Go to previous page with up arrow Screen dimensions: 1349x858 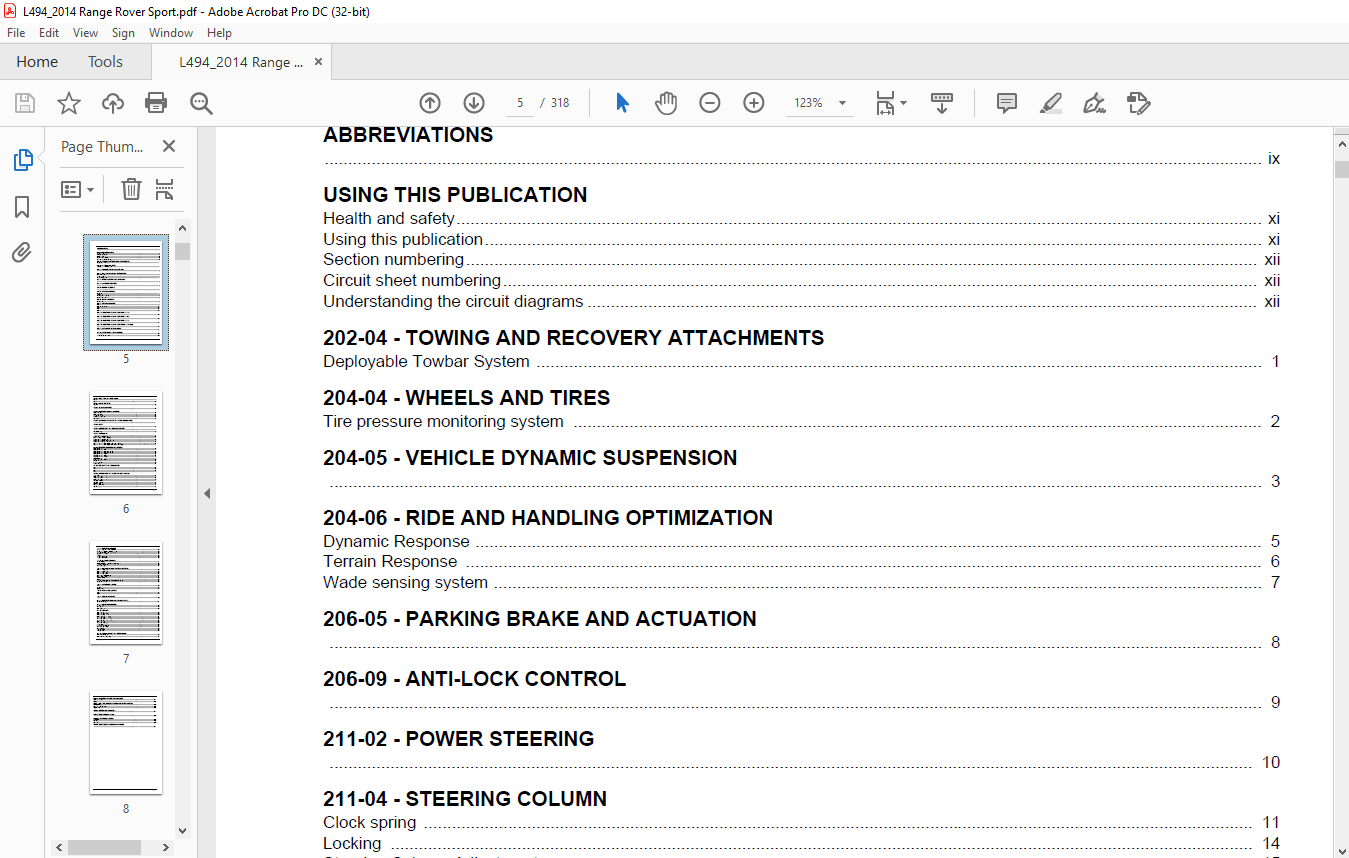pos(430,103)
